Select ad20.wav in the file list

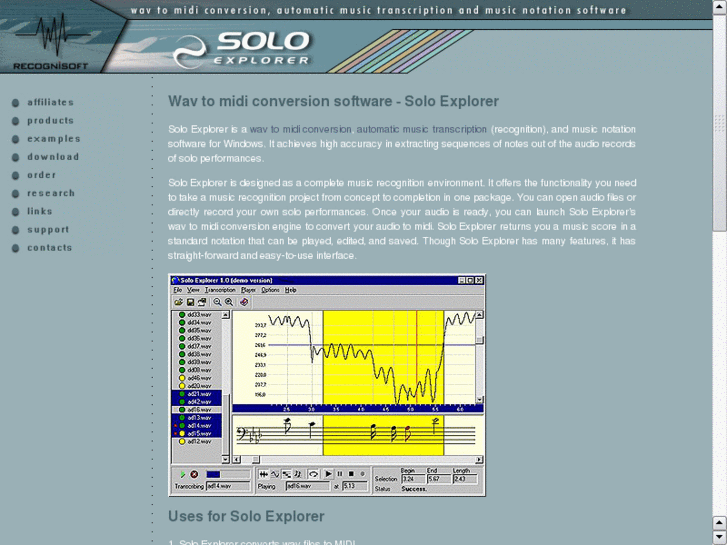199,386
